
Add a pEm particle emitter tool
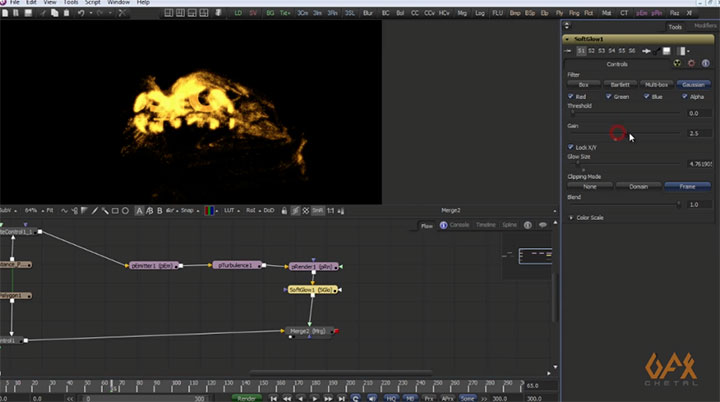pyautogui.click(x=641, y=13)
